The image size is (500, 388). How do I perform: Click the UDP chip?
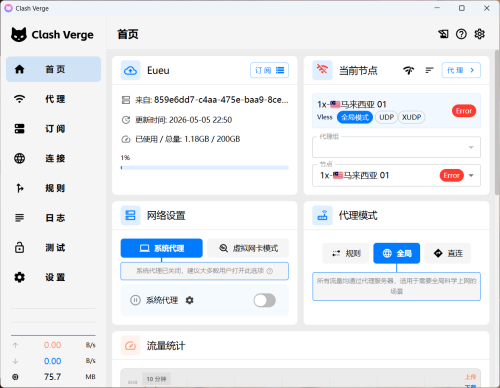tap(386, 117)
